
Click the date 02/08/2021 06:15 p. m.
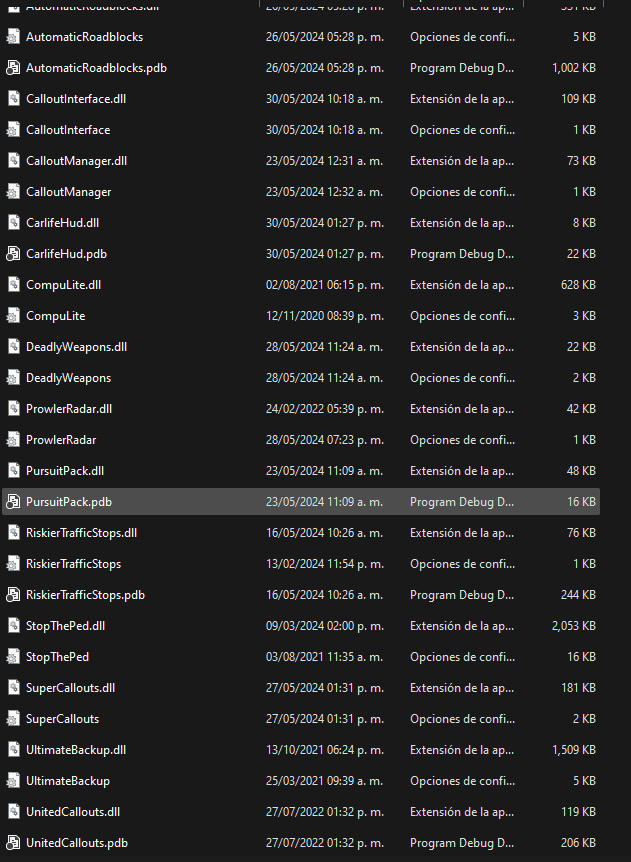click(x=325, y=285)
